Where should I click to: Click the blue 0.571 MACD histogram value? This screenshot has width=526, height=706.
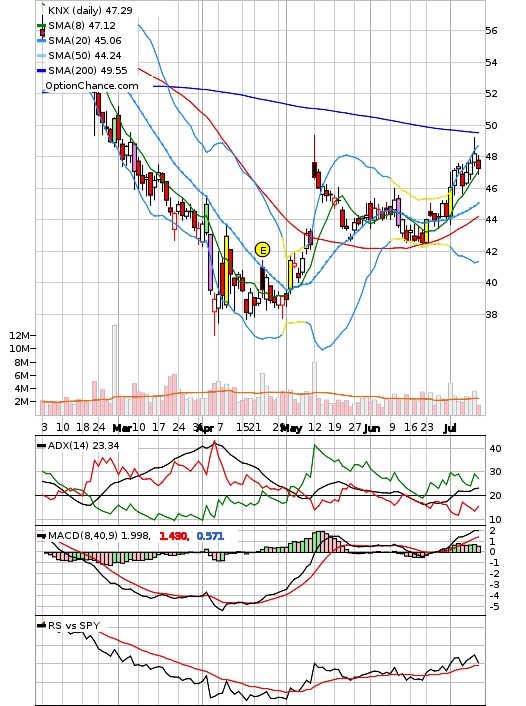(210, 536)
